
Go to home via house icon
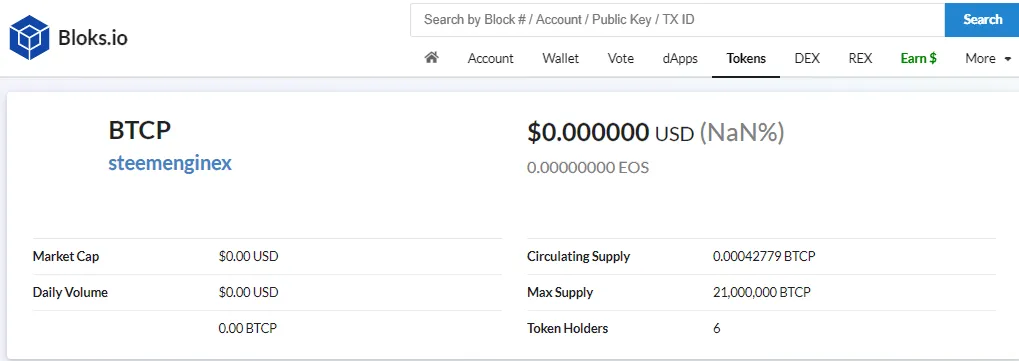coord(432,58)
